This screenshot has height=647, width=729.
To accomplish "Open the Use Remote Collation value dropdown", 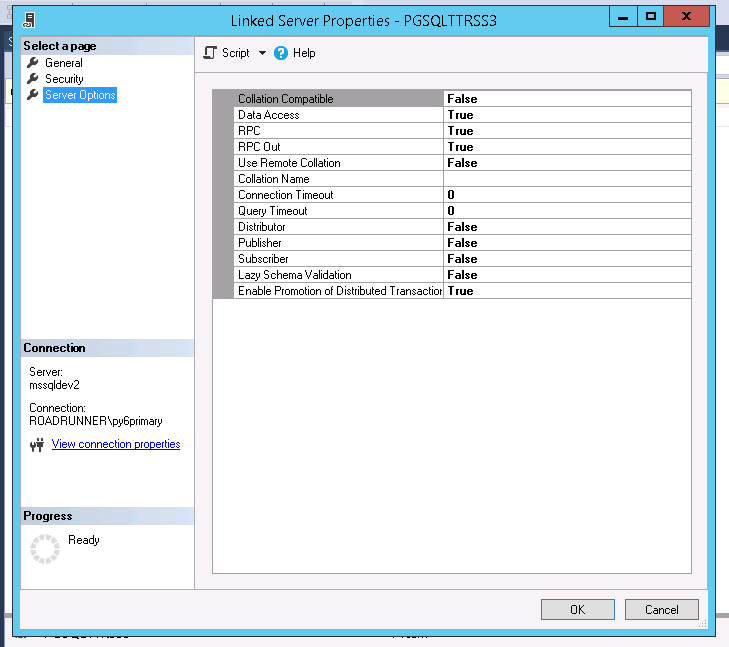I will [567, 163].
